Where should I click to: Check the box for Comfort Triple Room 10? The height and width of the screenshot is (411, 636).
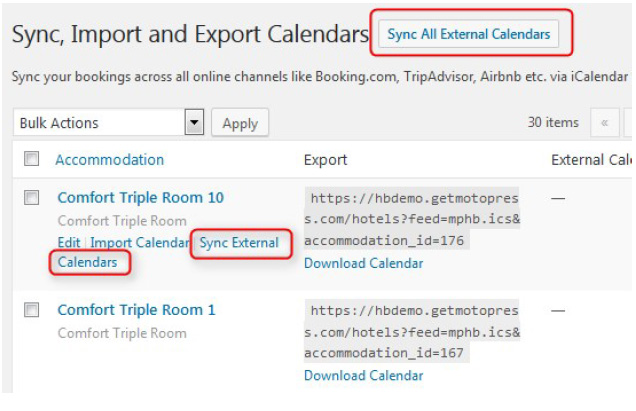click(32, 198)
